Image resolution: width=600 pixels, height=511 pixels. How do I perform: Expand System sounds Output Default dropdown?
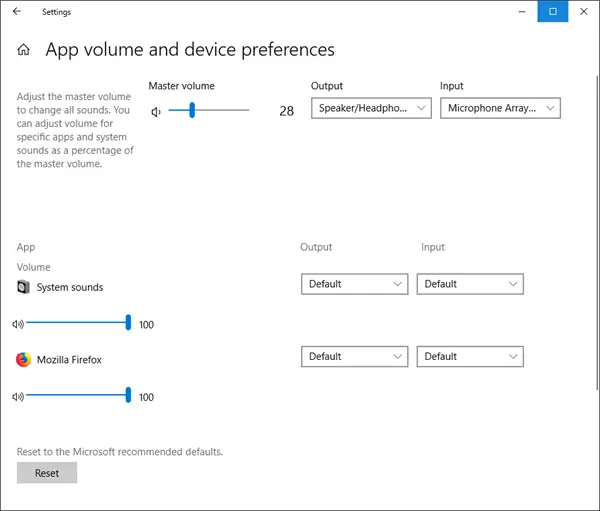pyautogui.click(x=354, y=284)
